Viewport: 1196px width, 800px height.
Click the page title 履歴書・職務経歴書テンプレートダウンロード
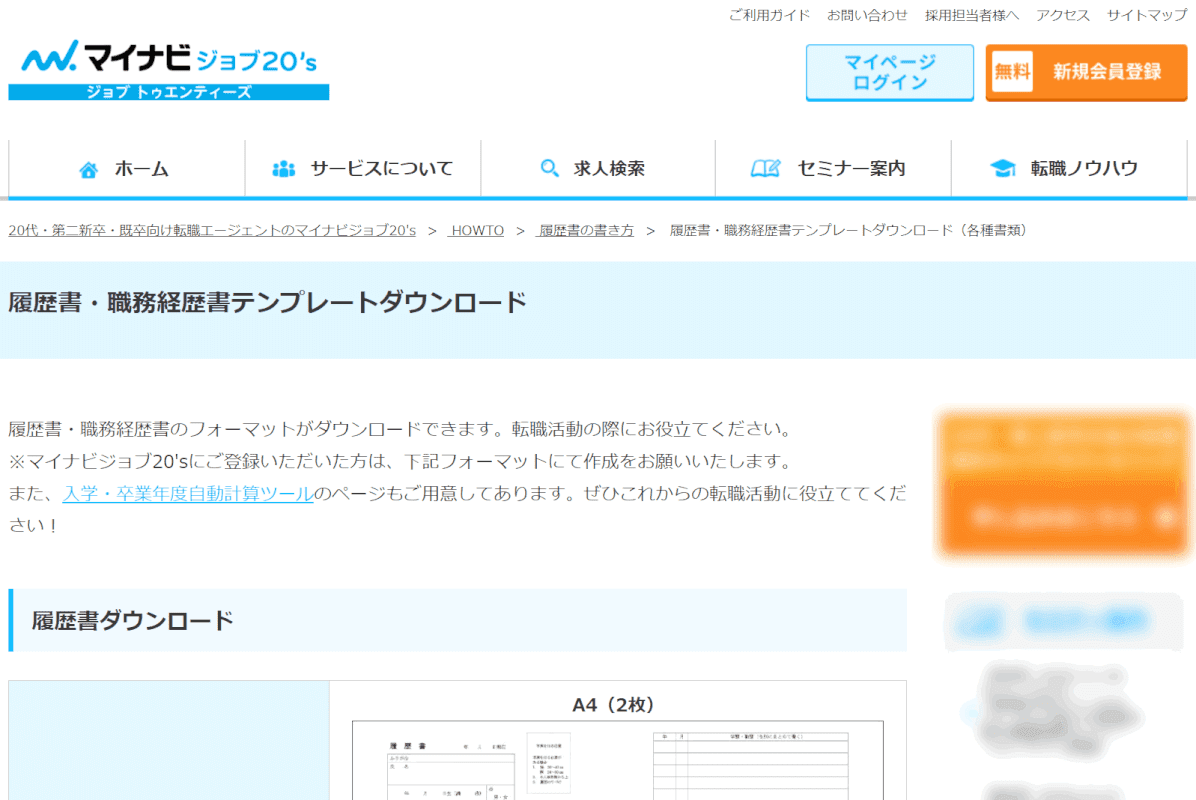(268, 302)
